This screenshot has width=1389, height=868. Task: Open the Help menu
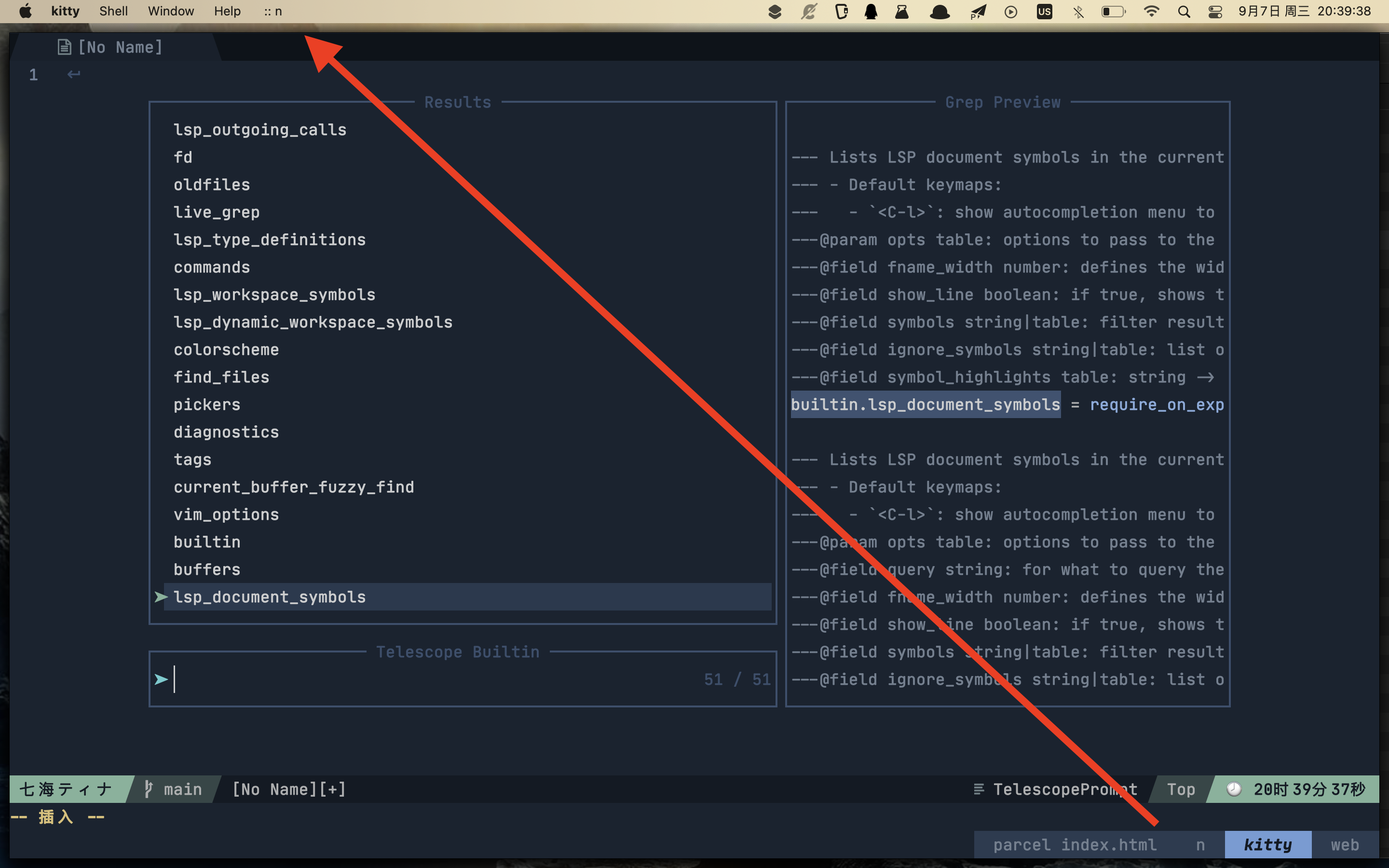227,12
